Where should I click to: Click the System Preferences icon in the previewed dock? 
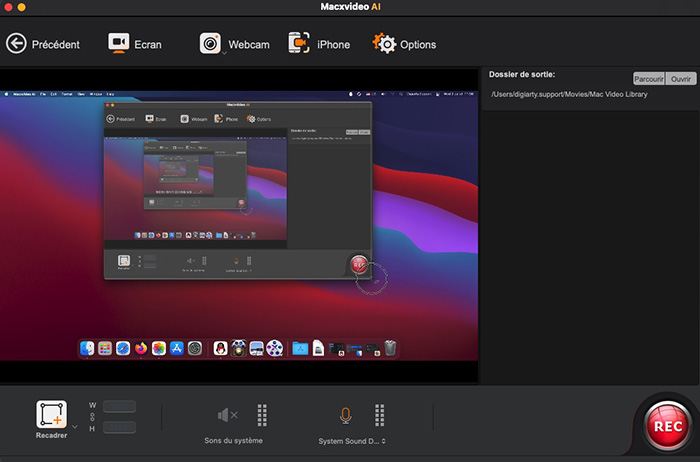[x=195, y=348]
